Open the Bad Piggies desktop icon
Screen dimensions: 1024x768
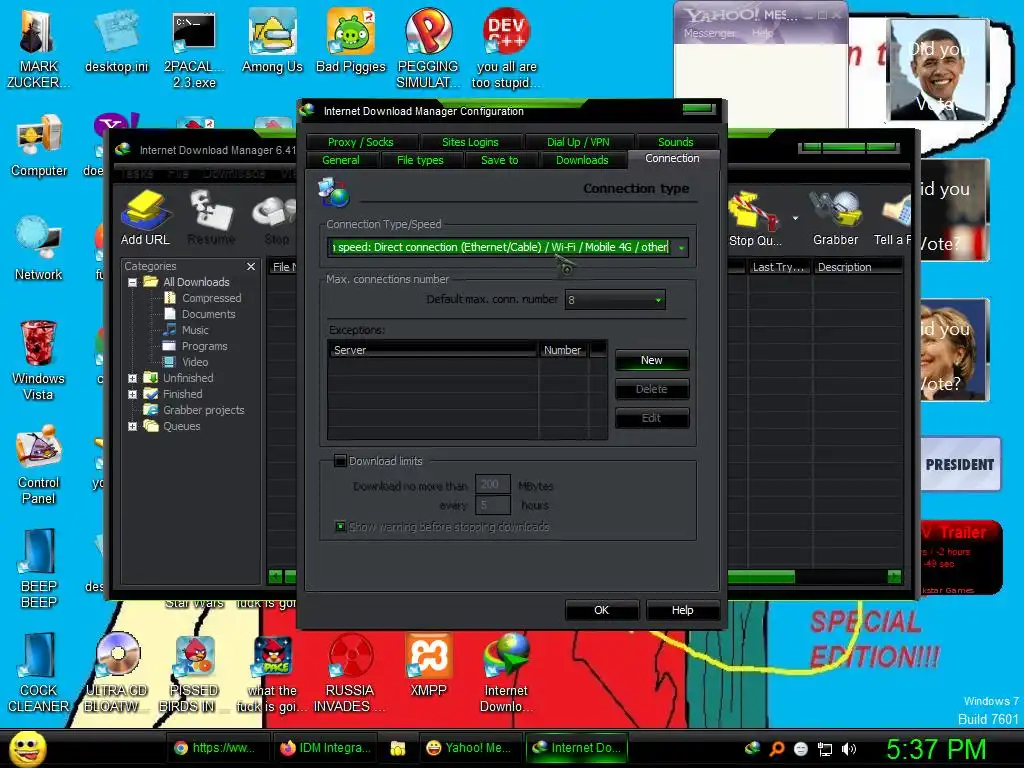click(351, 40)
